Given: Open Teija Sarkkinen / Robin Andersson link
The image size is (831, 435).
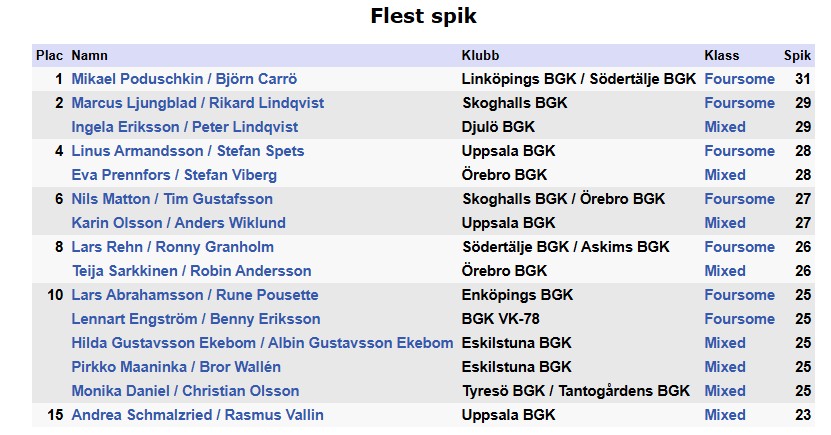Looking at the screenshot, I should coord(191,271).
